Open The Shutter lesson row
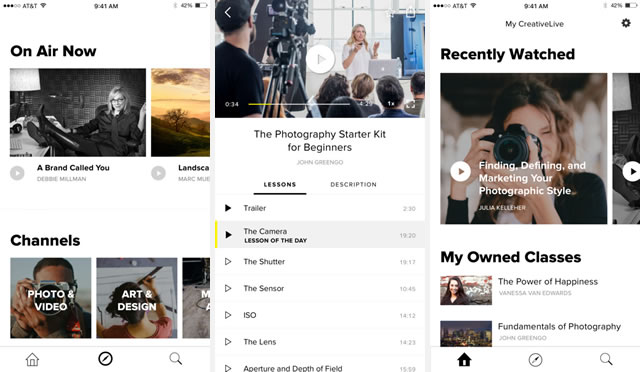The height and width of the screenshot is (372, 640). click(320, 262)
